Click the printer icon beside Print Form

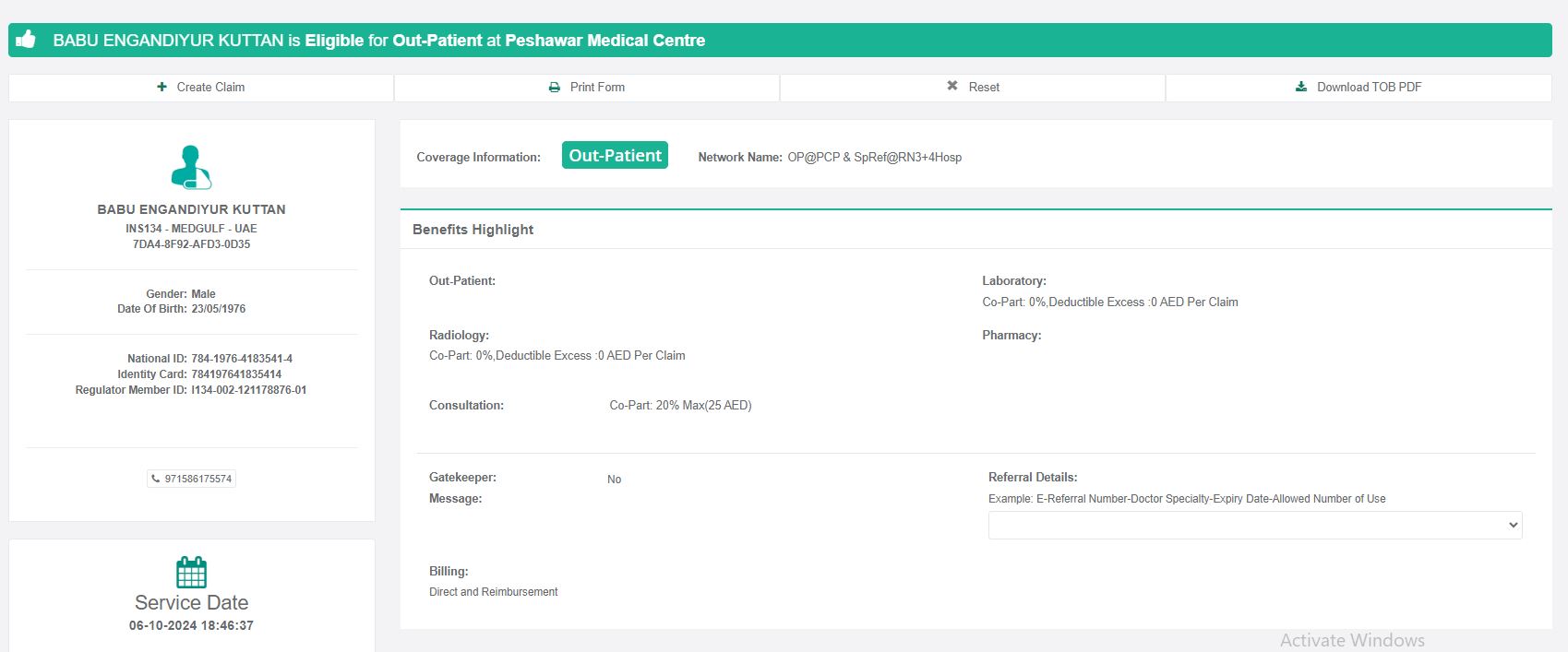click(555, 88)
